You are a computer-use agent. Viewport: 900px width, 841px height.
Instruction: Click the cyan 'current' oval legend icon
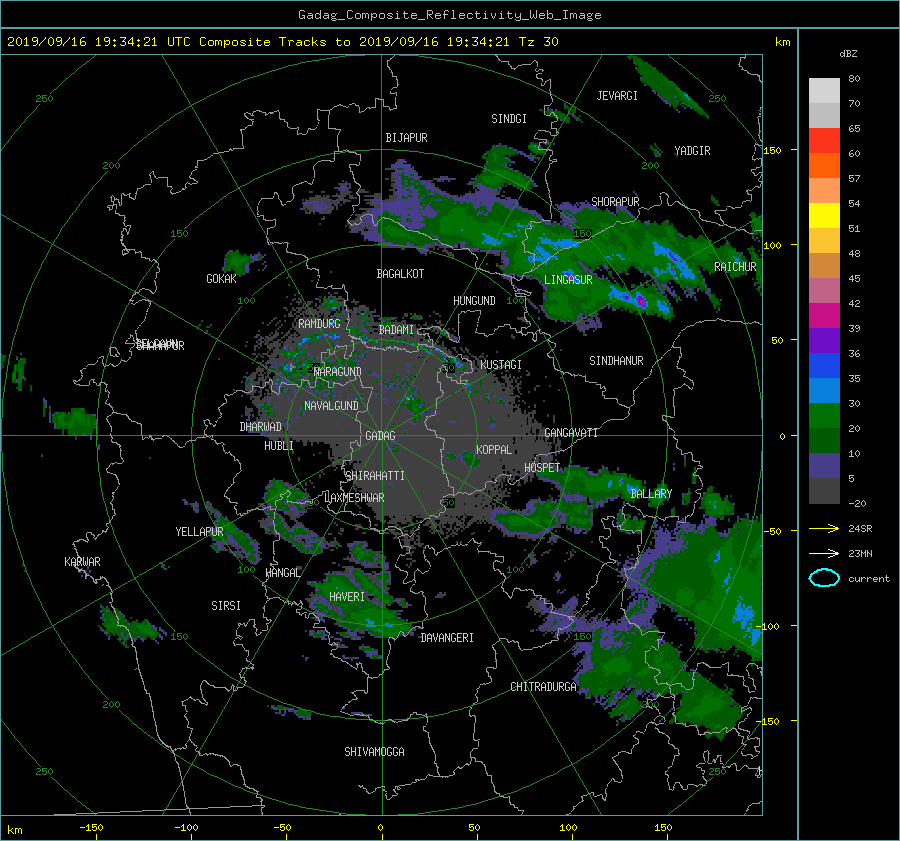[x=824, y=578]
